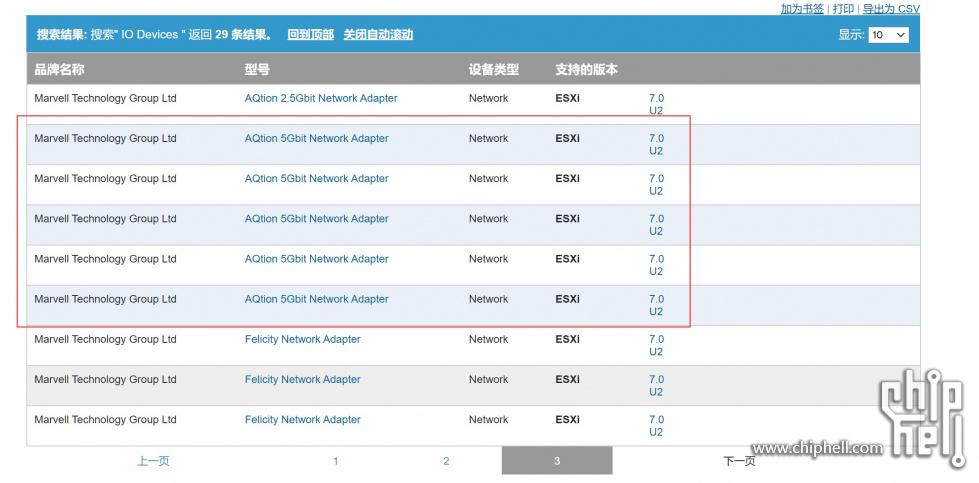Click the 支持的版本 column header
The image size is (979, 483).
coord(586,70)
